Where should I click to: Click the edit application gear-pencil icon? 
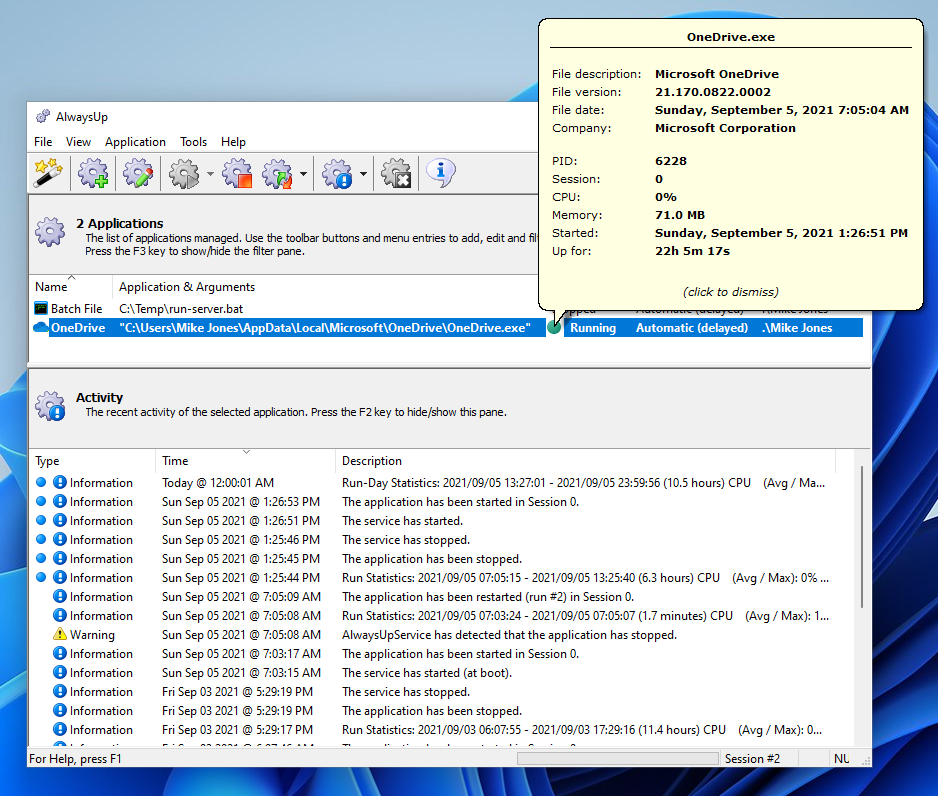pyautogui.click(x=138, y=173)
